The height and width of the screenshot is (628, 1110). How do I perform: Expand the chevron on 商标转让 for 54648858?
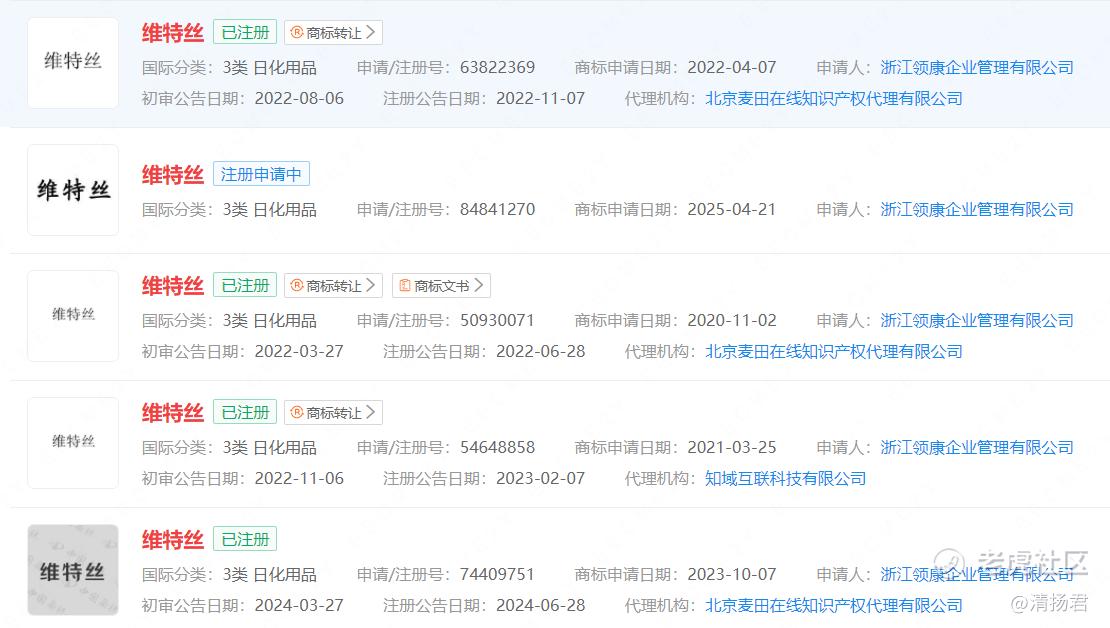coord(371,412)
